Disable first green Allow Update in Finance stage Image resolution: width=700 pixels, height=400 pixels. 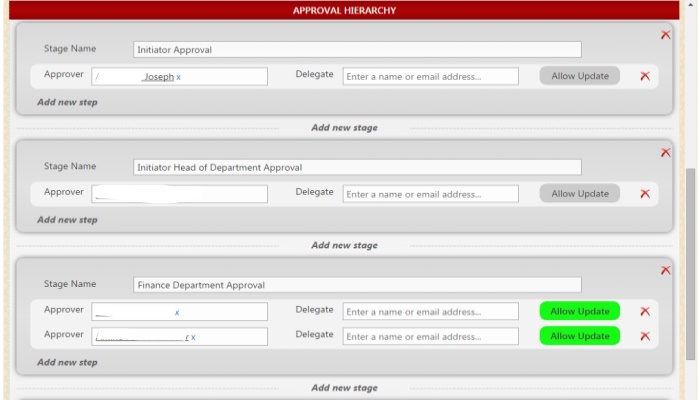[x=580, y=312]
